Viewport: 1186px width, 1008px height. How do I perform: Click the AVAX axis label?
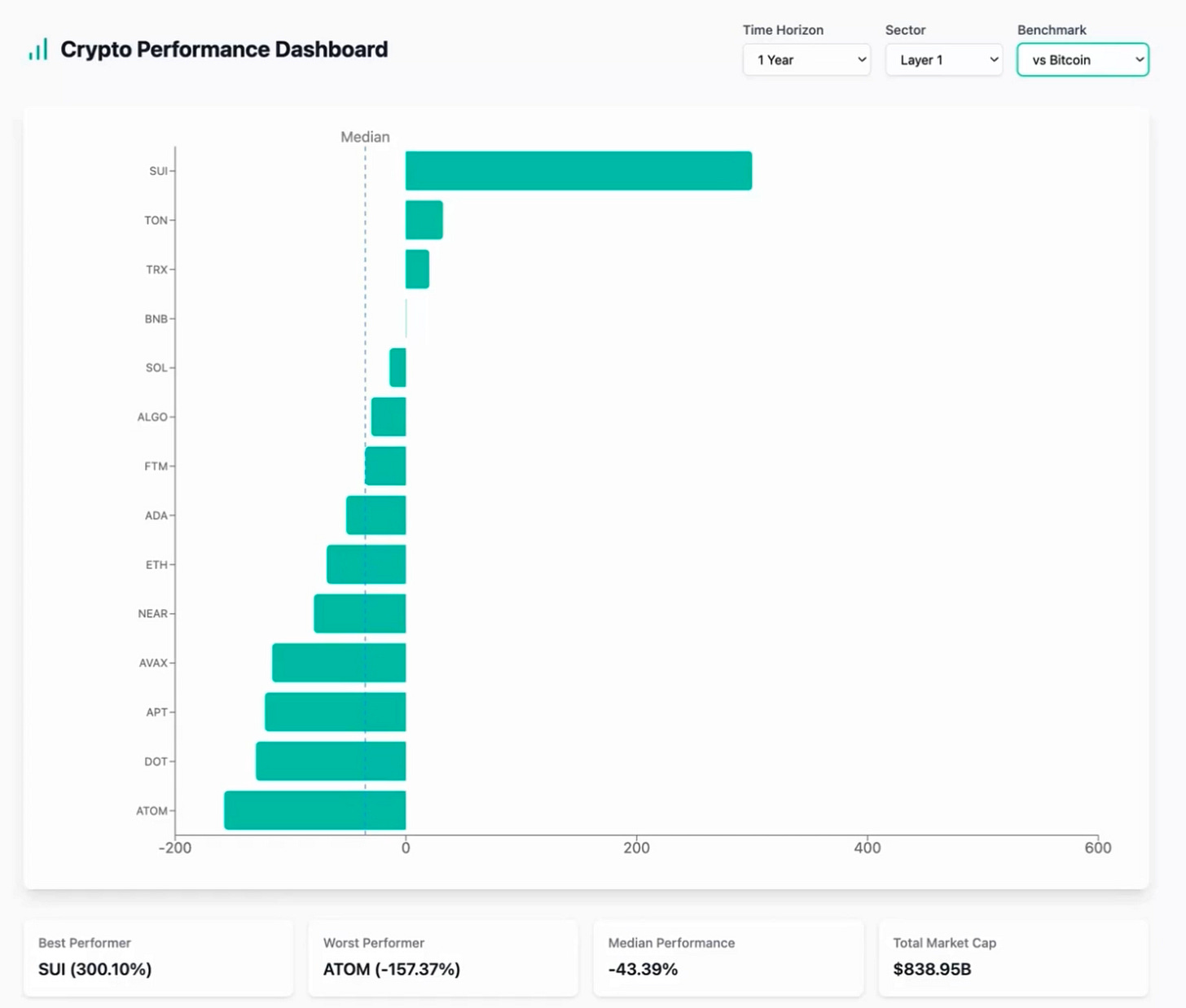point(153,663)
